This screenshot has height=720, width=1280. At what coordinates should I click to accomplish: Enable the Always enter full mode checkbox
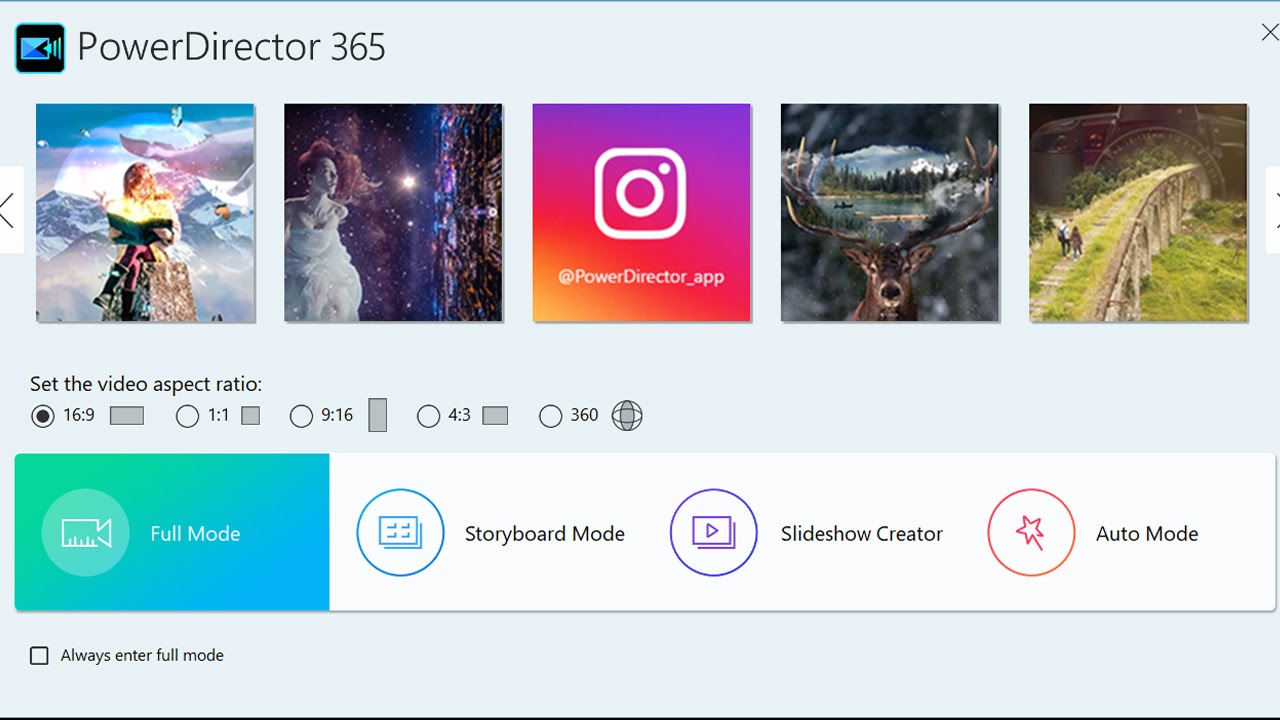39,656
